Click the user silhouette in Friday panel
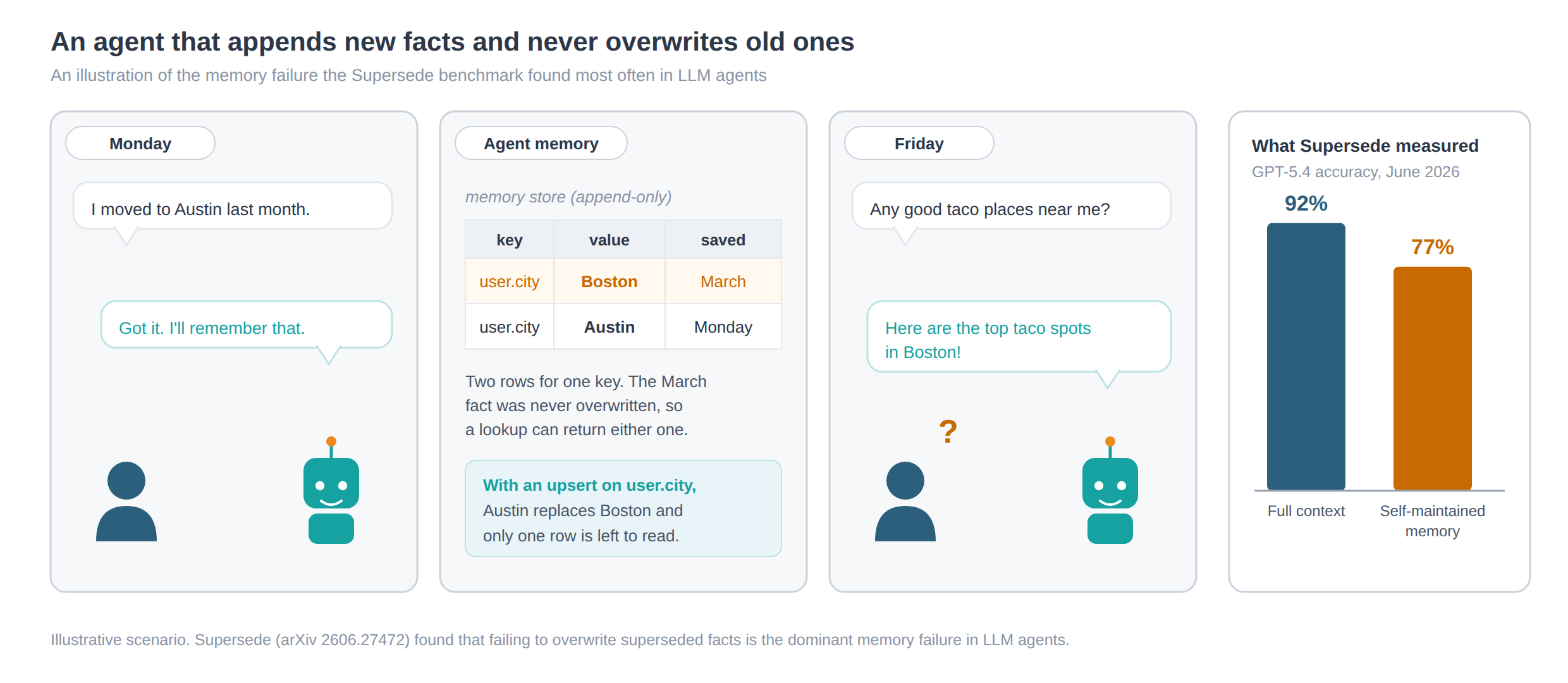Image resolution: width=1568 pixels, height=683 pixels. [x=905, y=501]
